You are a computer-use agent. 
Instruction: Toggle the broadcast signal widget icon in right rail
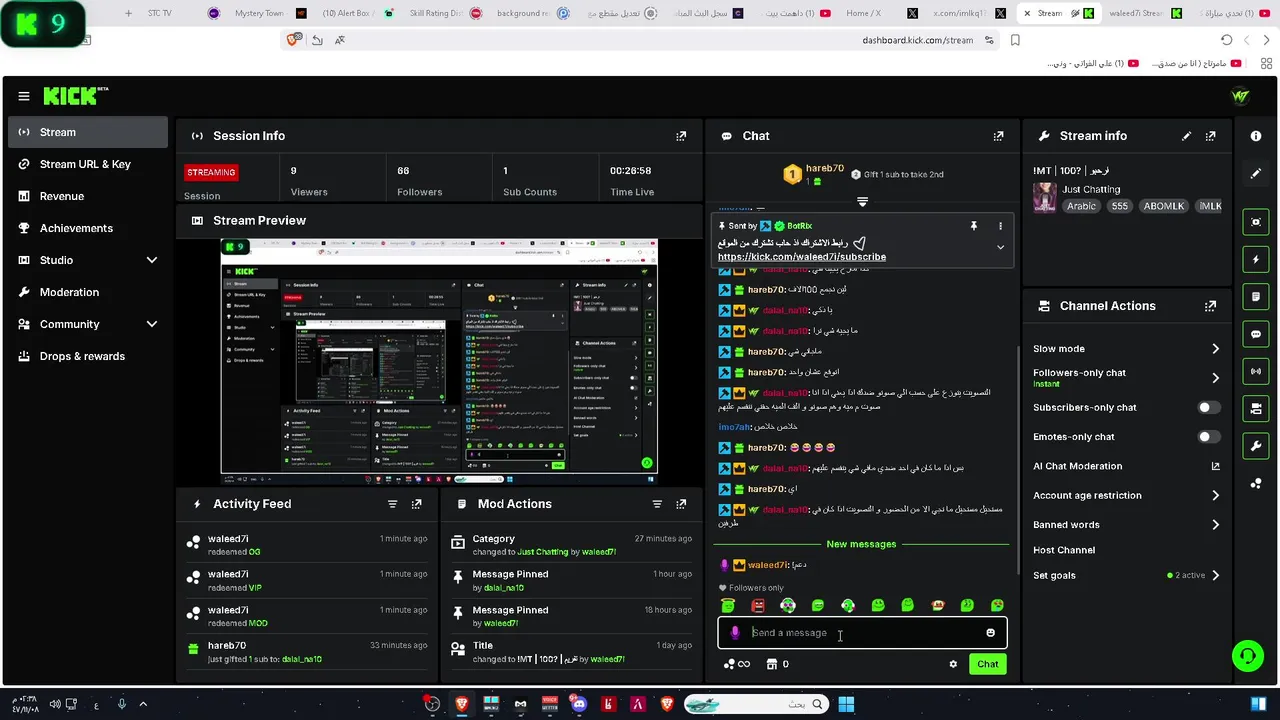point(1256,371)
